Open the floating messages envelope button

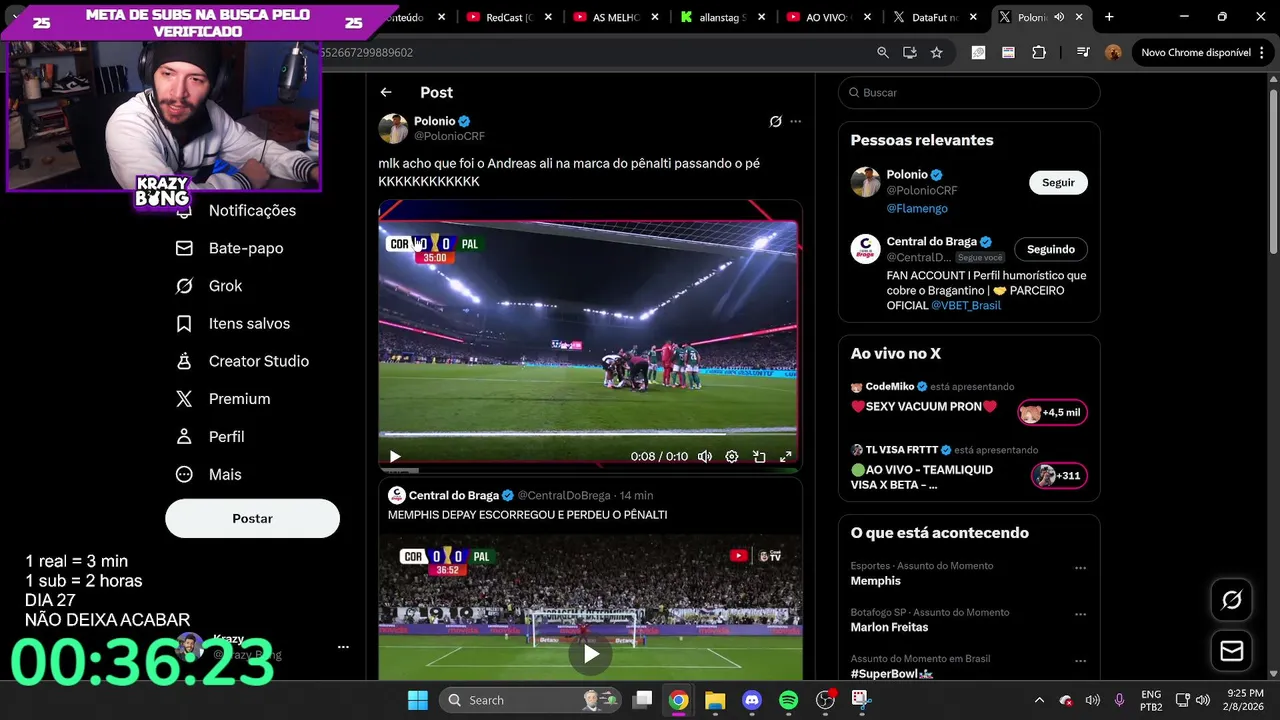pyautogui.click(x=1232, y=651)
